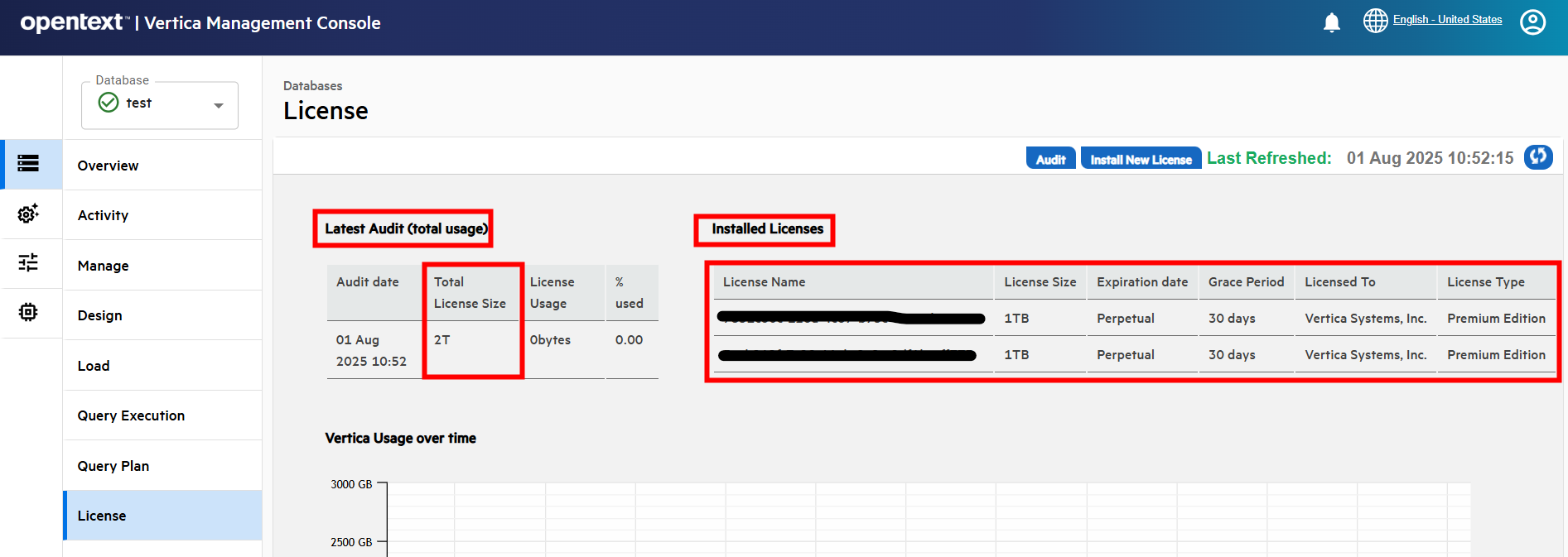Open the gear with sparkle sidebar icon
The image size is (1568, 557).
pos(28,214)
